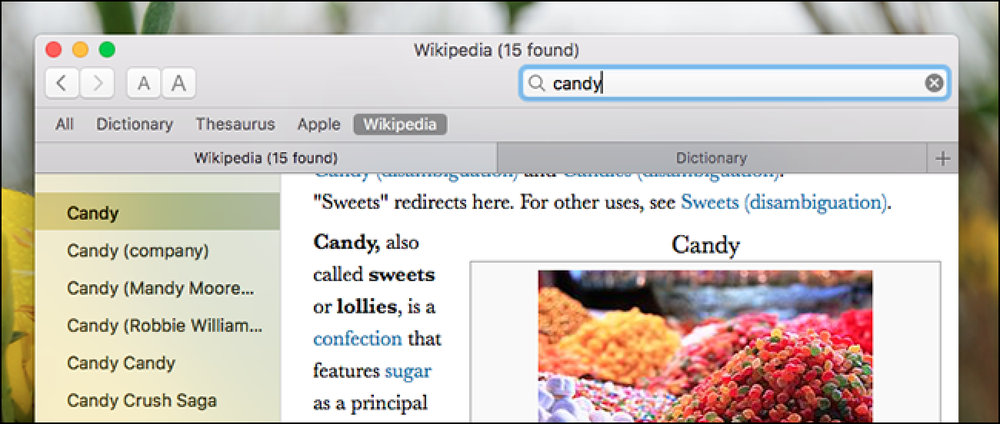Select Candy Candy in results list
Screen dimensions: 1000x424
tap(158, 363)
